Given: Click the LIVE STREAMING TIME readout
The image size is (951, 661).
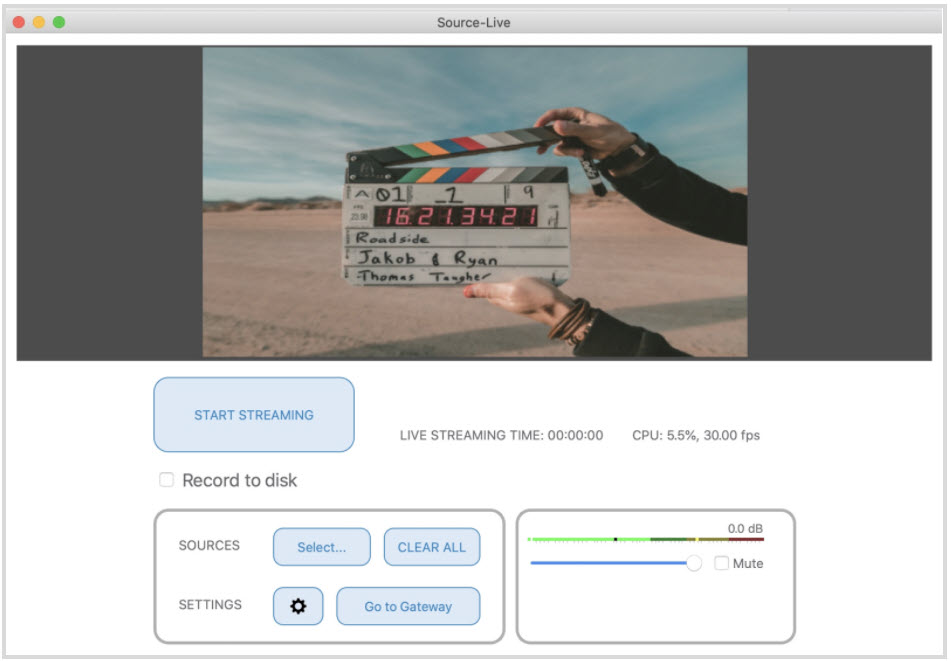Looking at the screenshot, I should [501, 436].
